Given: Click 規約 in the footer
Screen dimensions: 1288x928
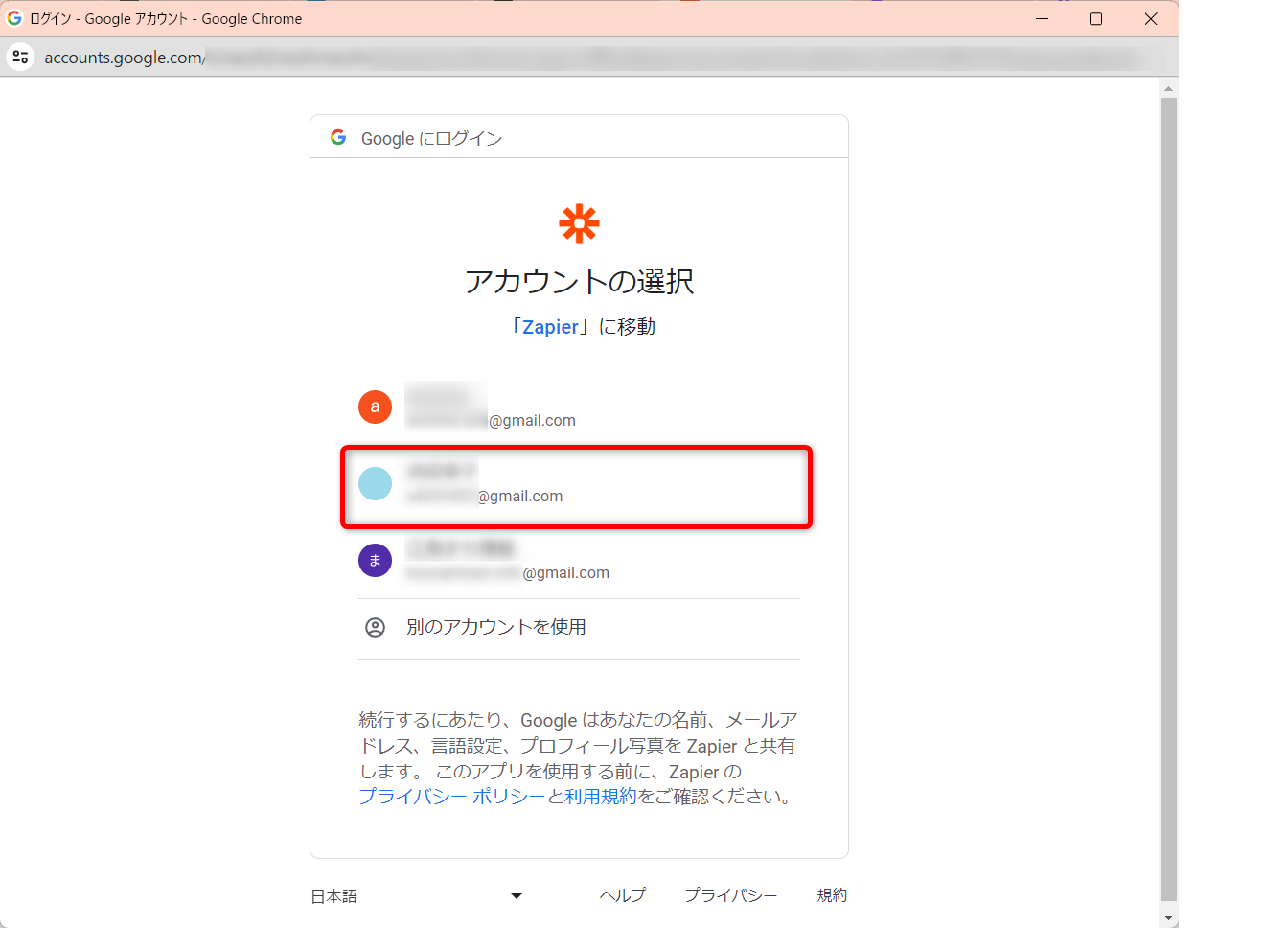Looking at the screenshot, I should point(831,895).
